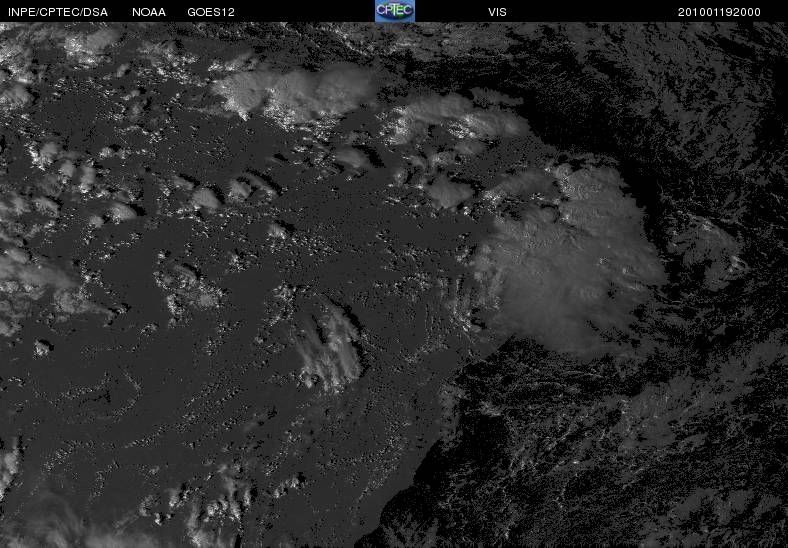The width and height of the screenshot is (788, 548).
Task: Click the GOES12 satellite label
Action: click(211, 12)
